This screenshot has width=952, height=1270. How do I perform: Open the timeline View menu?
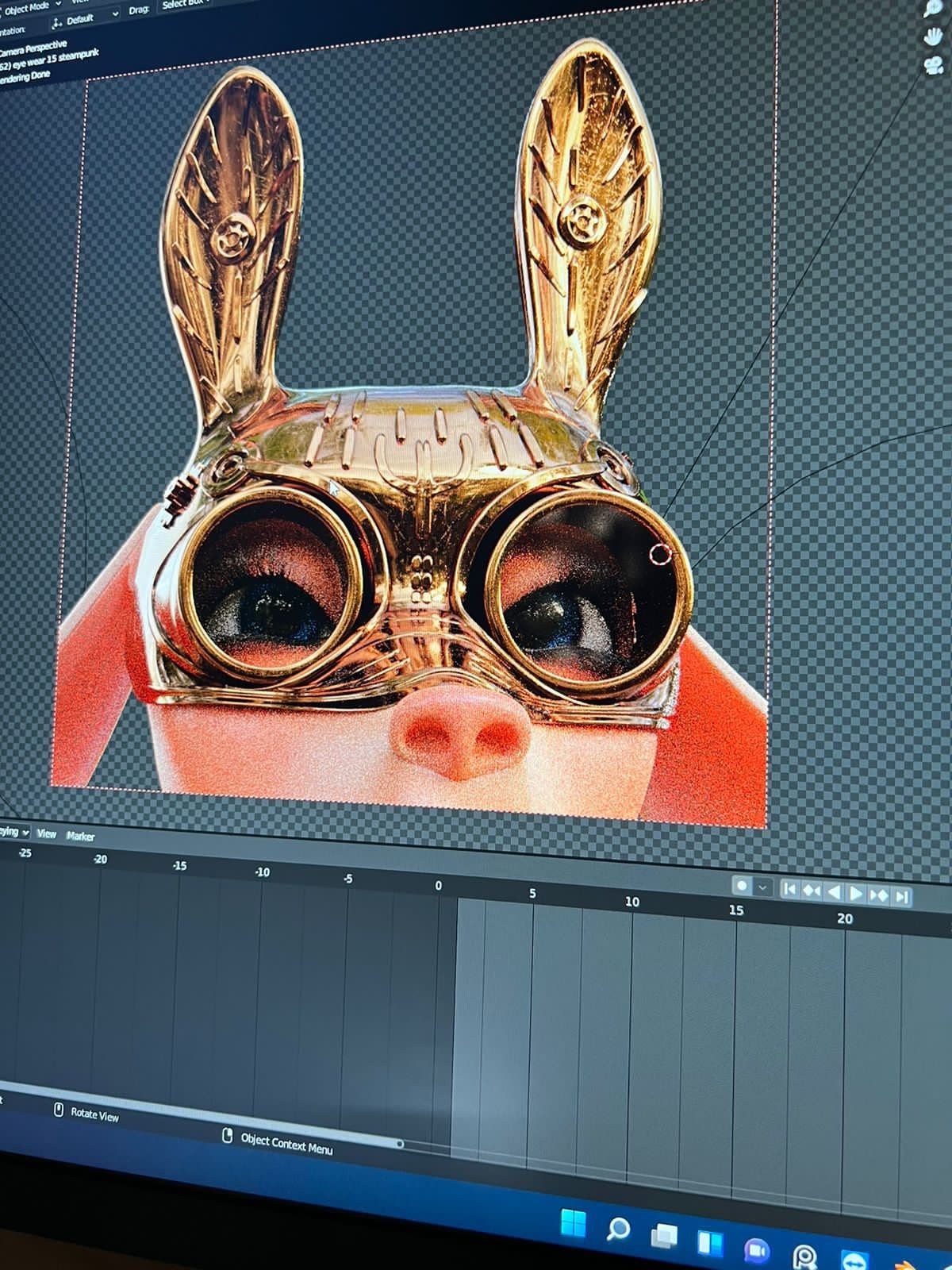tap(47, 833)
